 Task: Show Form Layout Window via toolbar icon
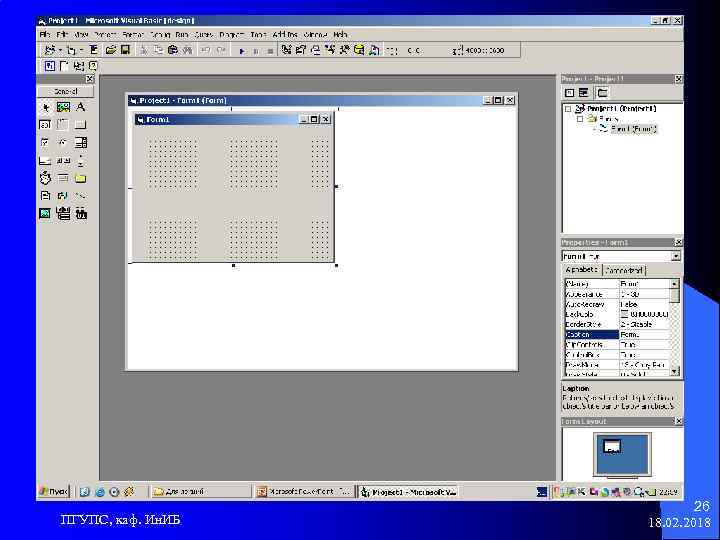point(315,50)
